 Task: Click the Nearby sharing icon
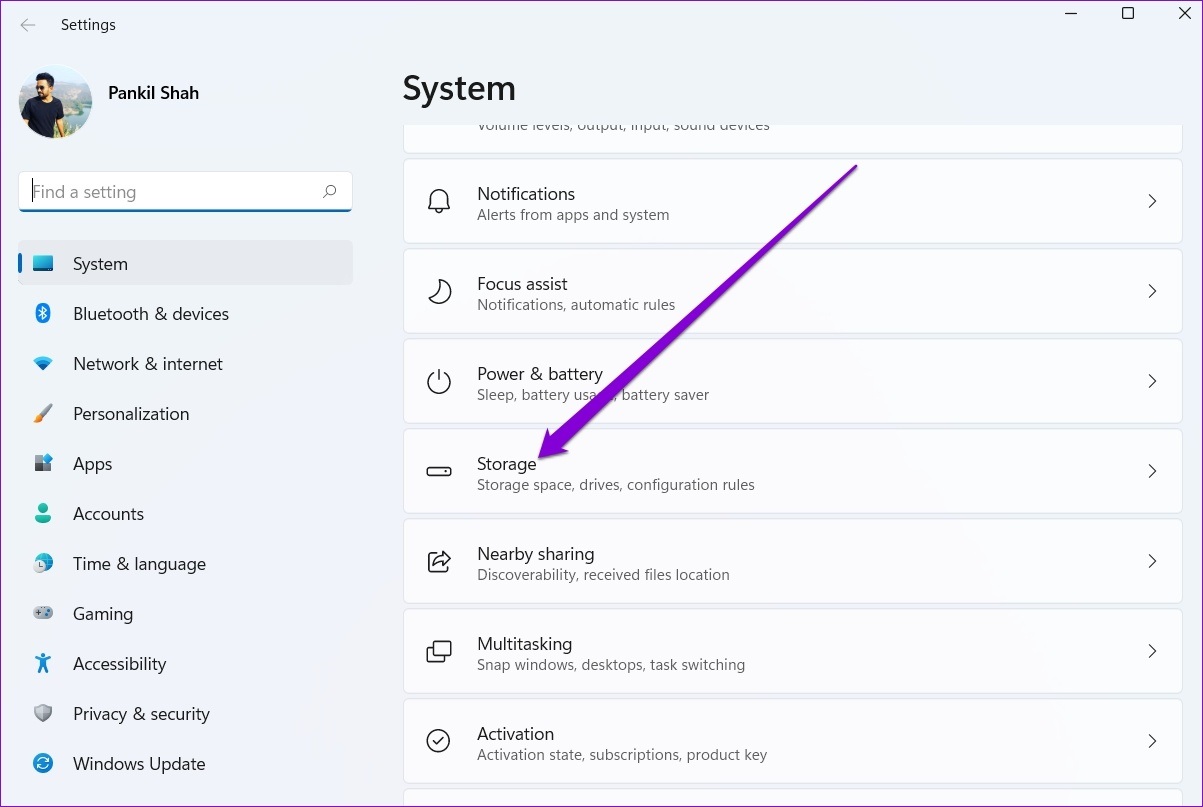coord(439,561)
